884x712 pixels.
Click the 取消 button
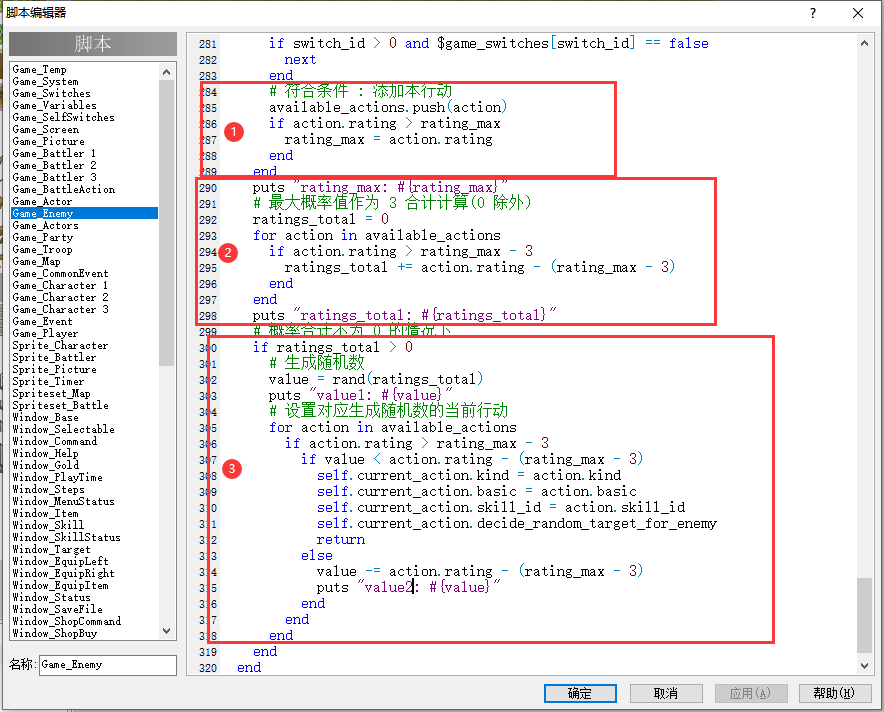click(666, 693)
